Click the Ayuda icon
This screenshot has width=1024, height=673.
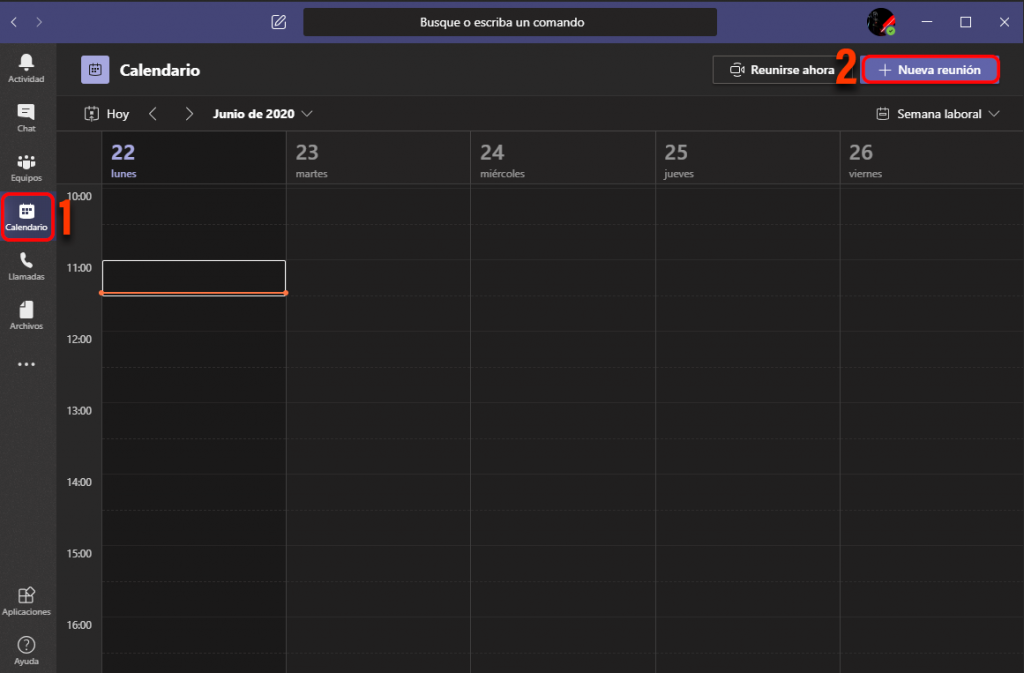25,650
